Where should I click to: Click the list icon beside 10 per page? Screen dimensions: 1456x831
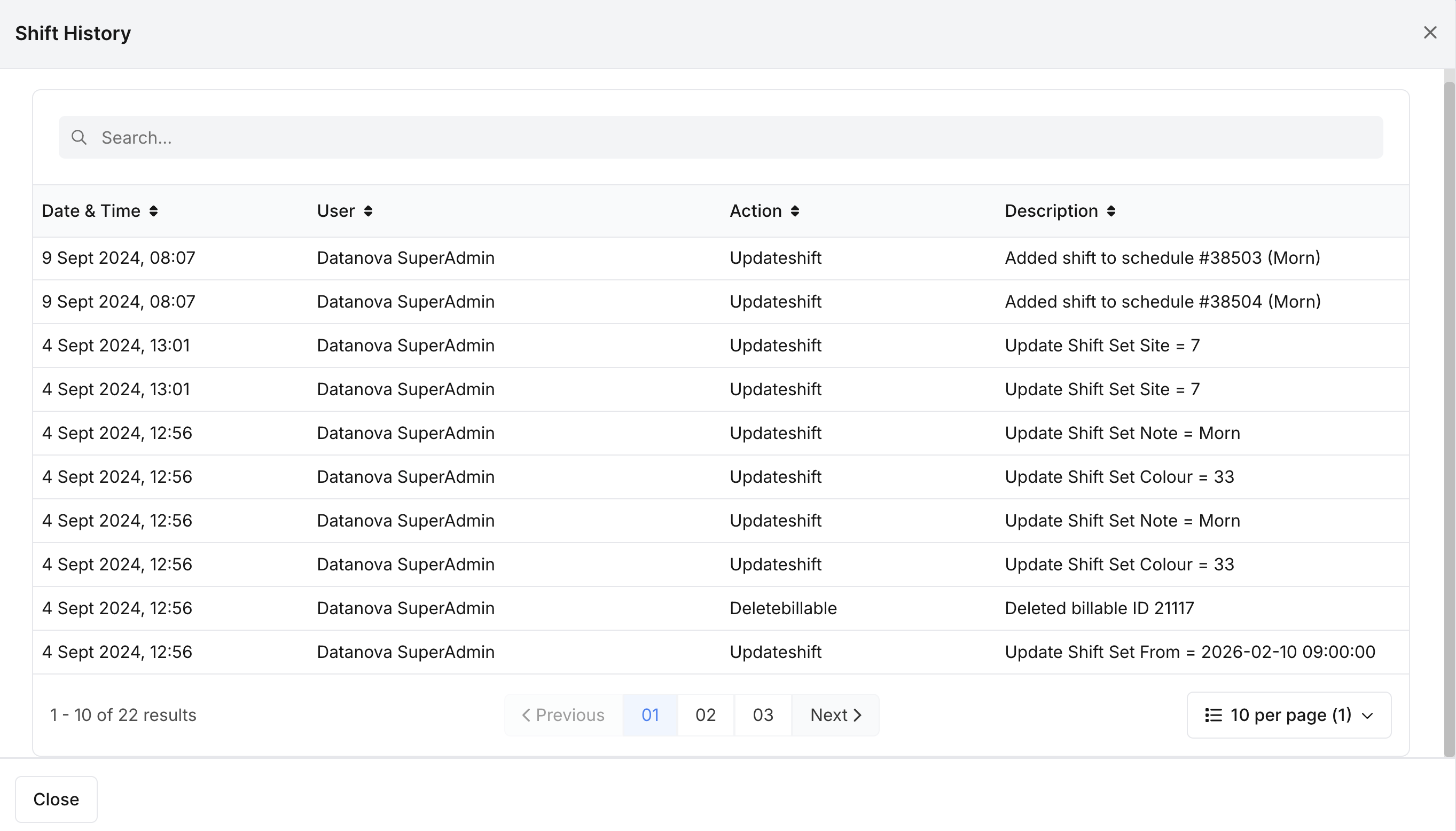click(x=1214, y=715)
